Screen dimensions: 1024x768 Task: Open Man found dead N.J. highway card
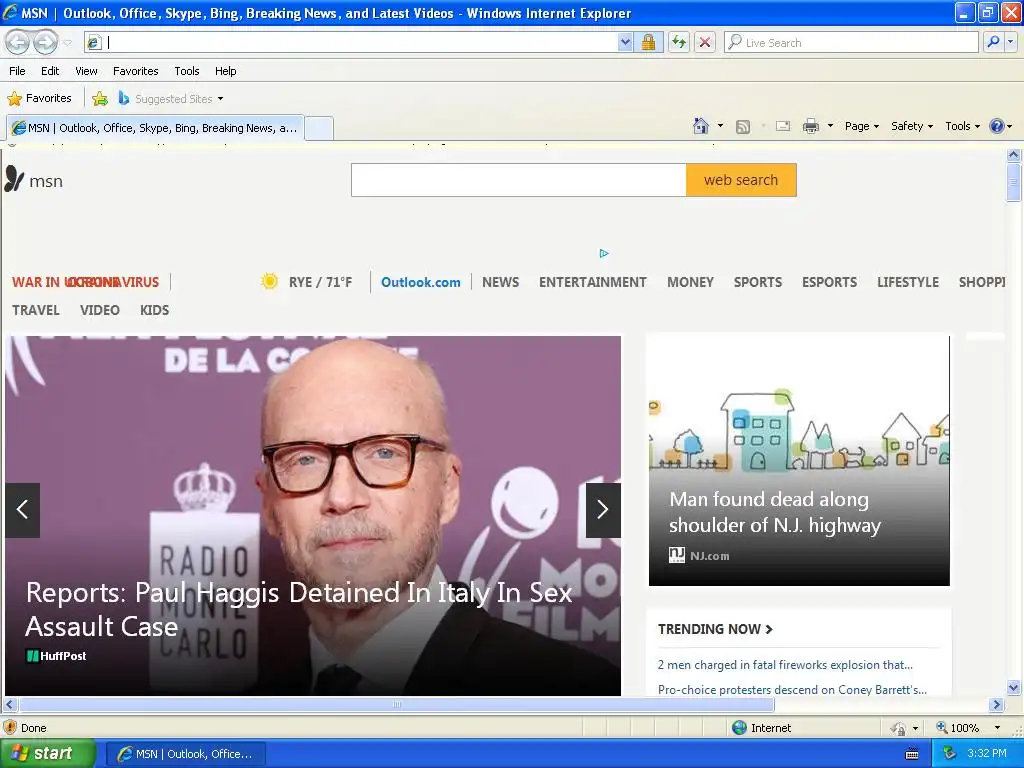pos(799,460)
